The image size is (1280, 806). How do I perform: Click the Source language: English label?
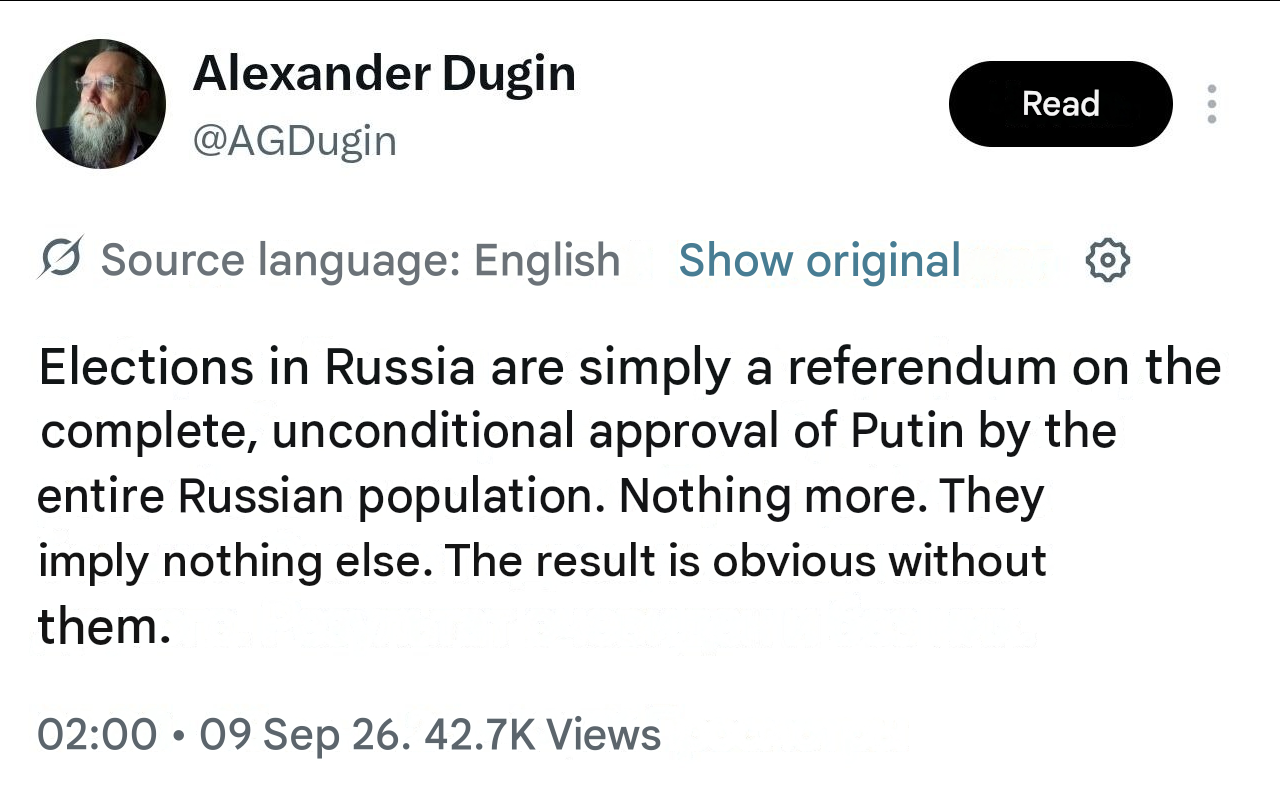tap(360, 260)
